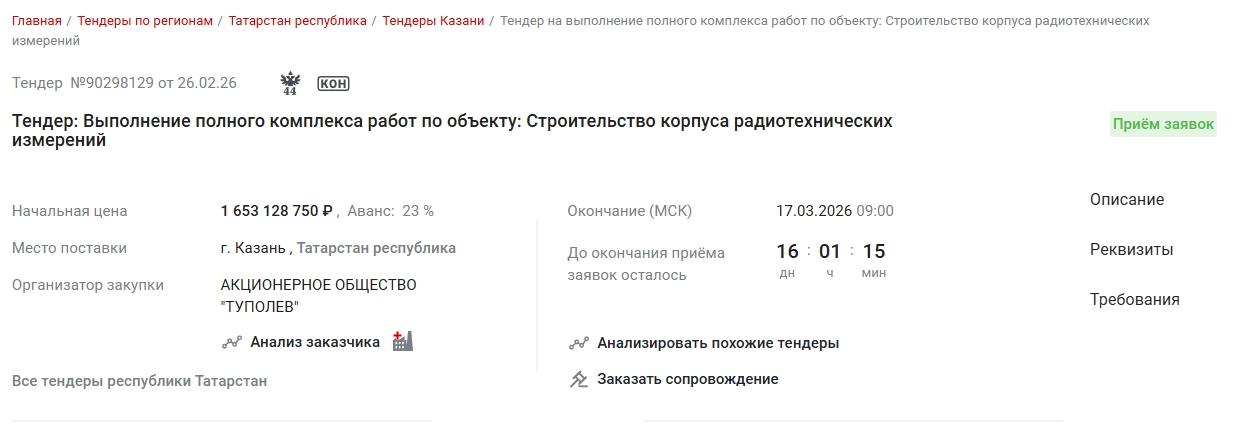
Task: Select Анализировать похожие тендеры
Action: click(718, 343)
